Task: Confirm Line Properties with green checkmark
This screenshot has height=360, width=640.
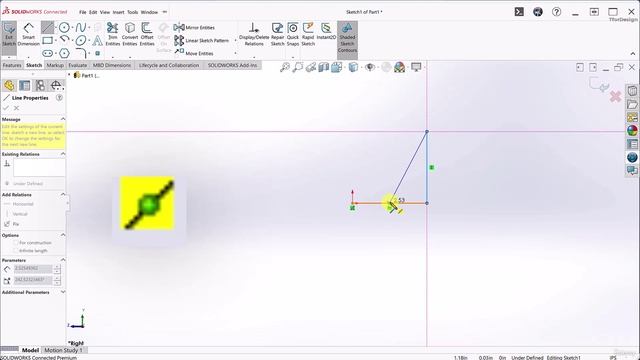Action: [x=6, y=108]
